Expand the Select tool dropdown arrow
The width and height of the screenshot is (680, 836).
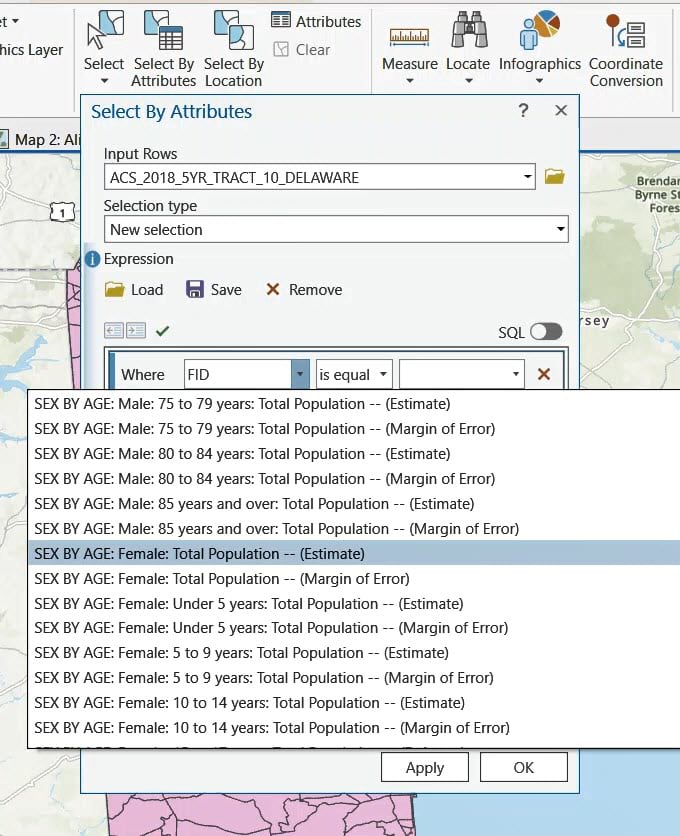pos(105,81)
